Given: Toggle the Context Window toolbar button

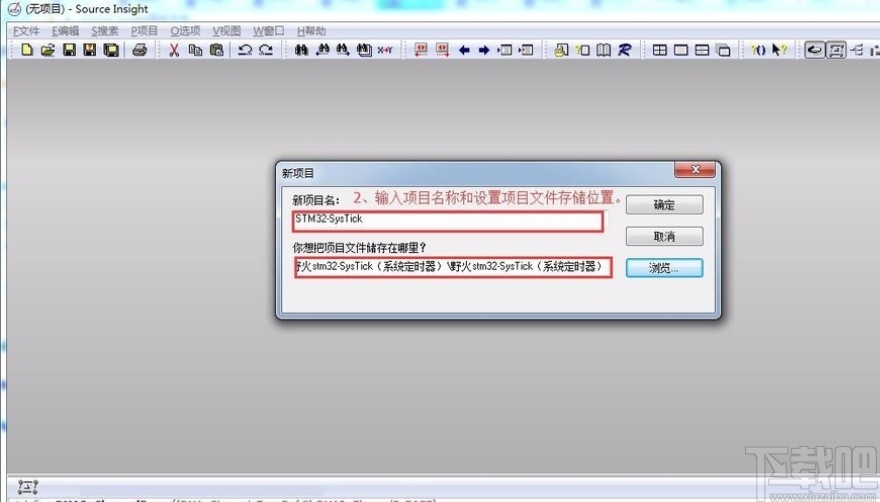Looking at the screenshot, I should (836, 50).
